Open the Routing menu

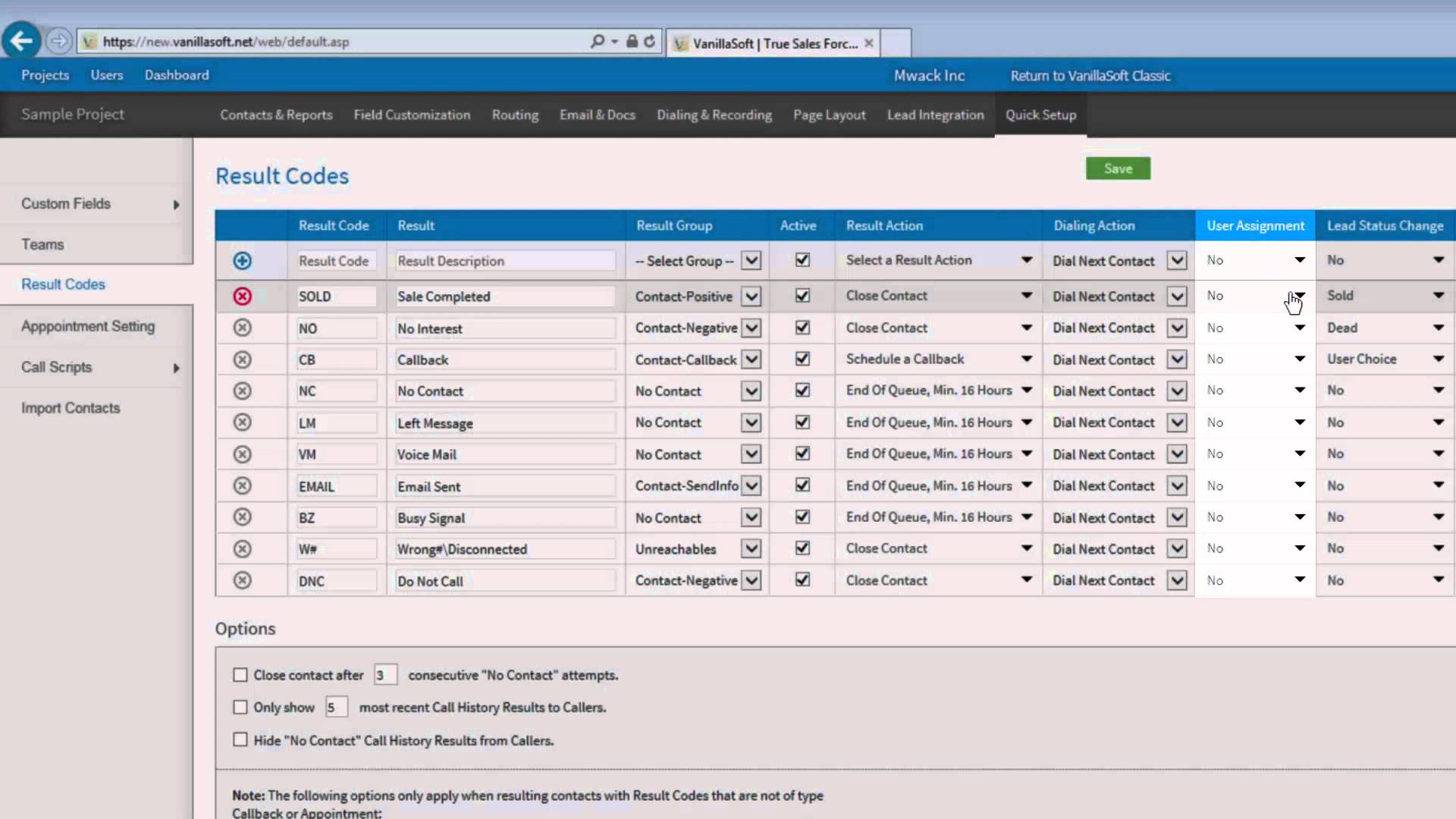(515, 115)
